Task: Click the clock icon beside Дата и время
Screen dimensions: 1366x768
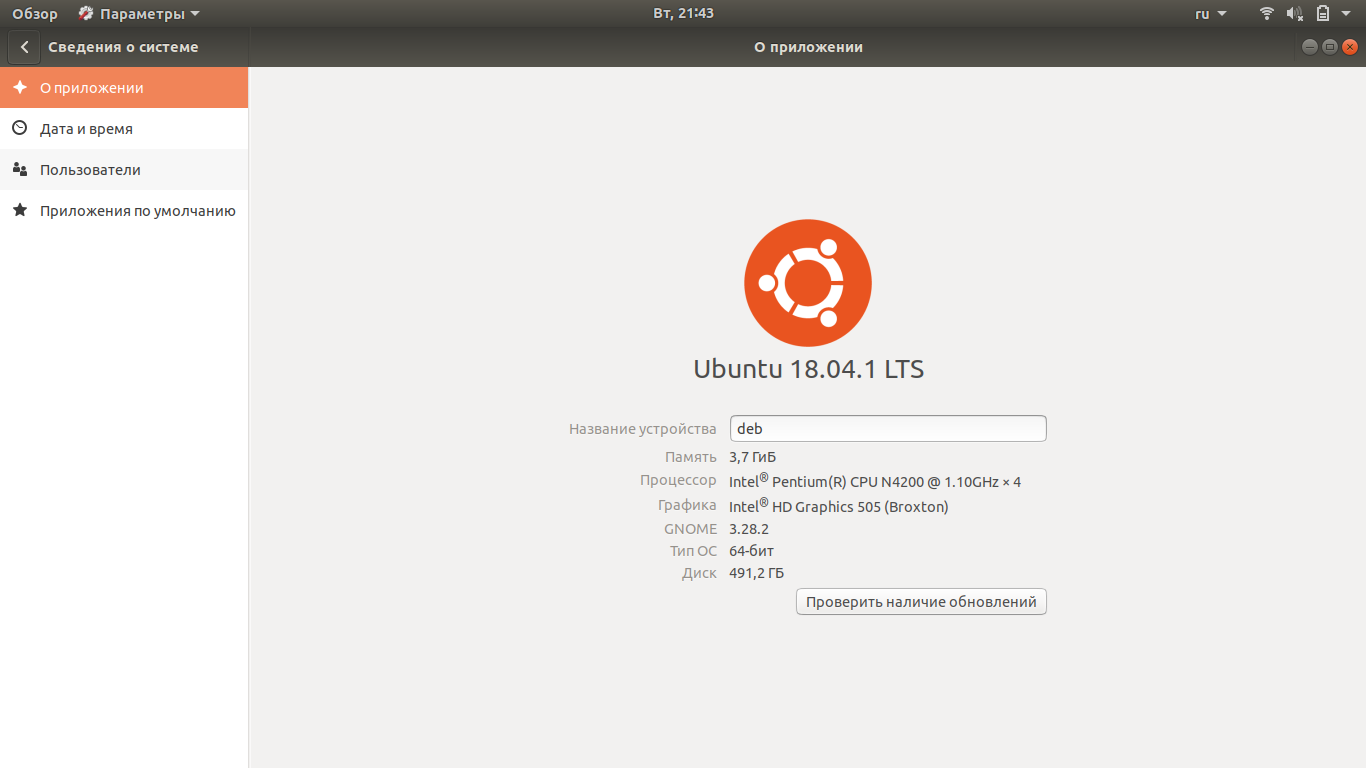Action: (x=19, y=128)
